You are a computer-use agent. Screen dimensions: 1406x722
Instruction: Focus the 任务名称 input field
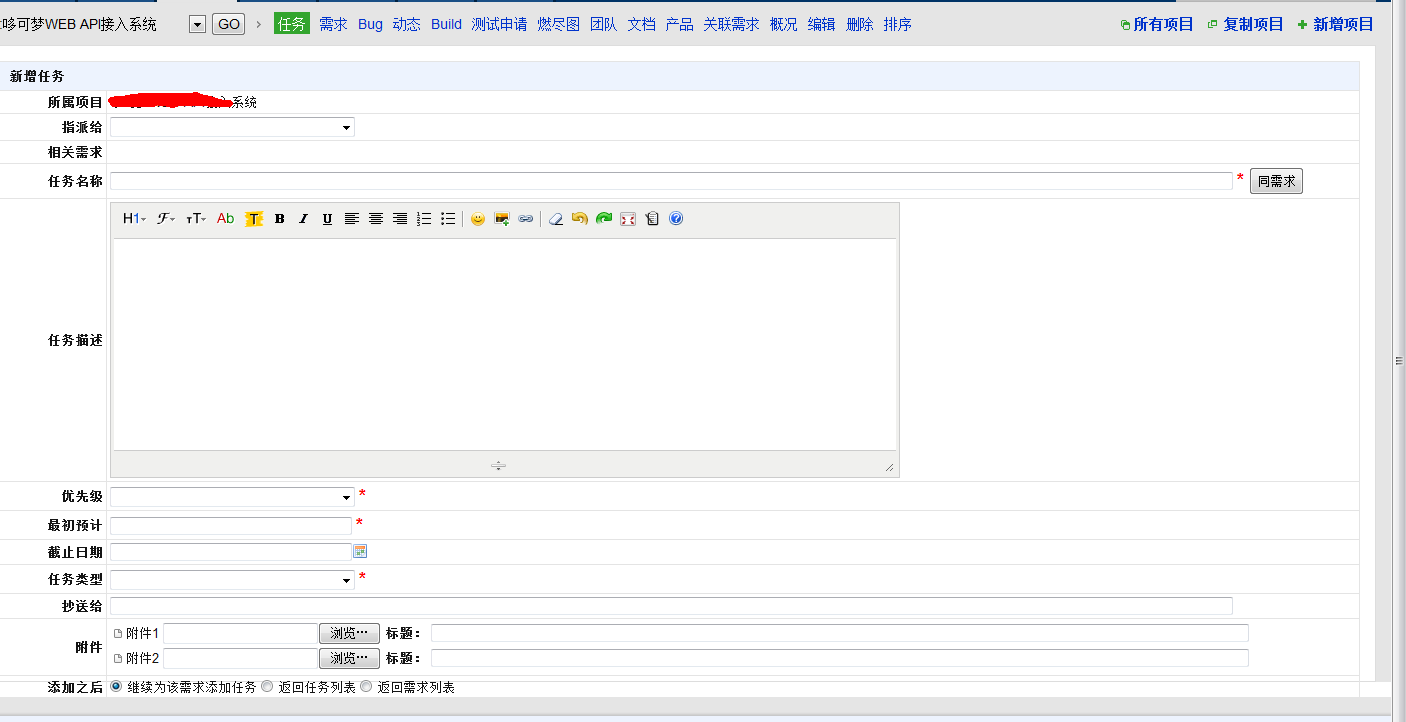click(671, 181)
